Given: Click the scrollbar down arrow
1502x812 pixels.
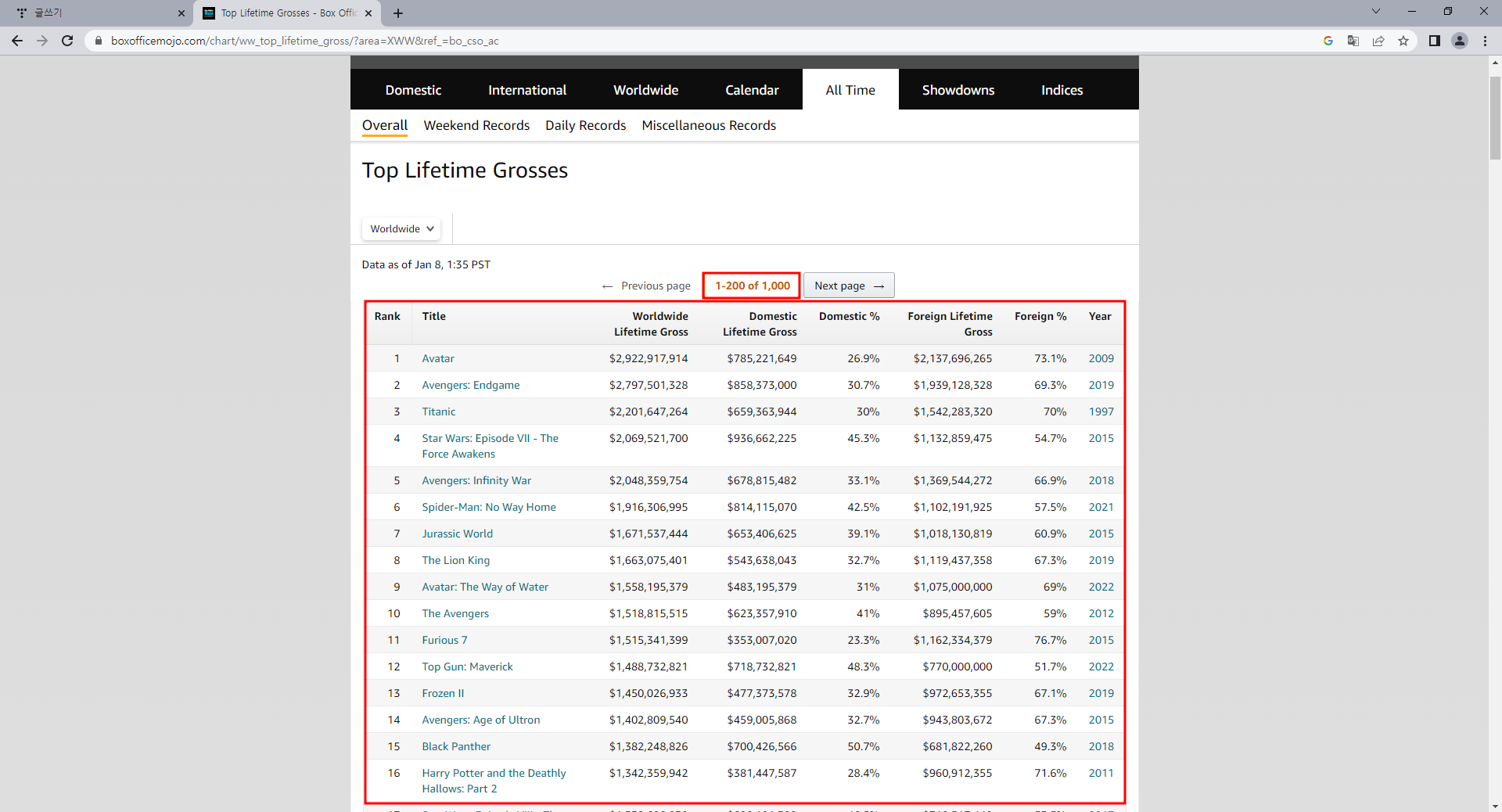Looking at the screenshot, I should [x=1495, y=806].
